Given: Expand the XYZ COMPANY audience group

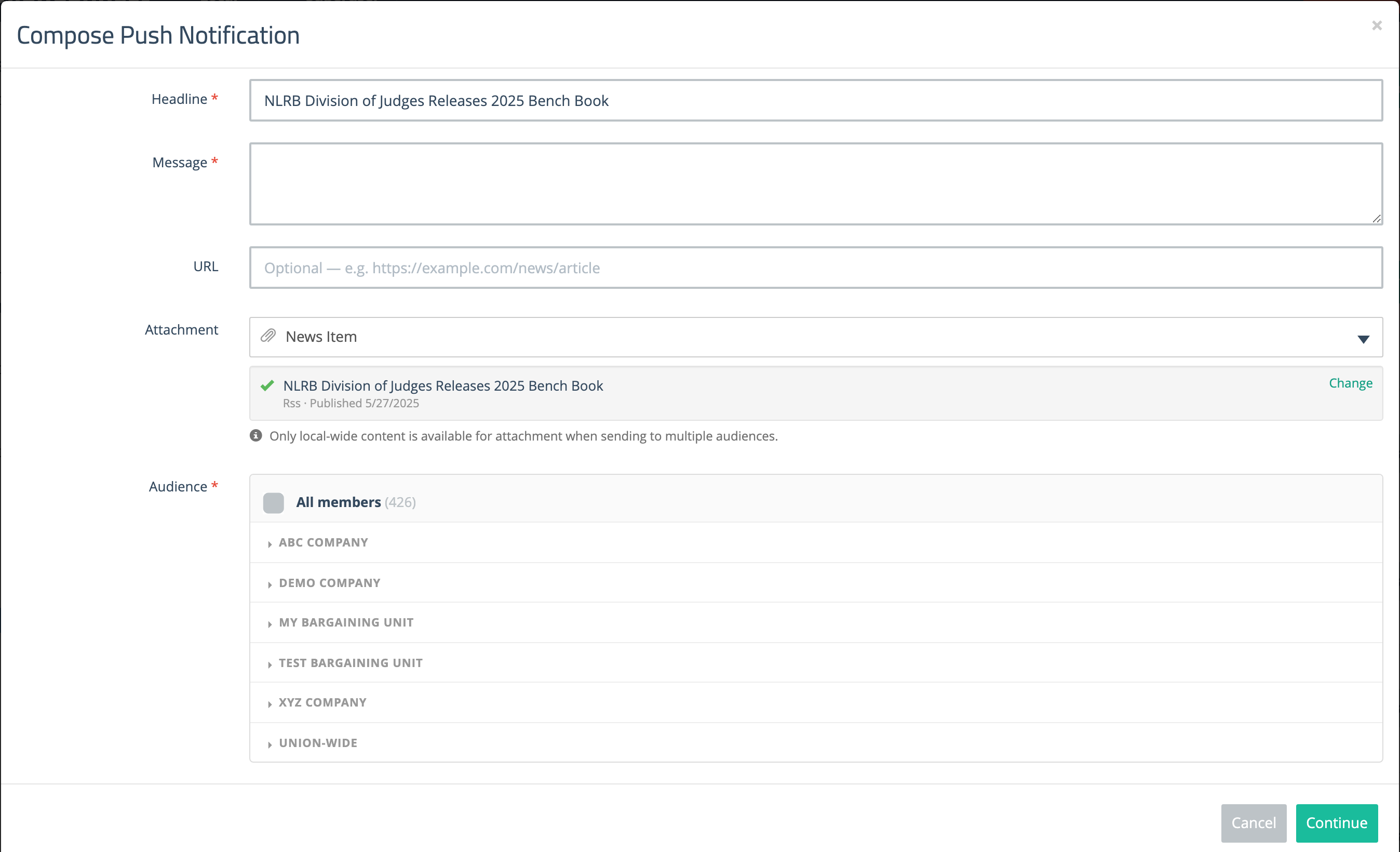Looking at the screenshot, I should [x=816, y=703].
